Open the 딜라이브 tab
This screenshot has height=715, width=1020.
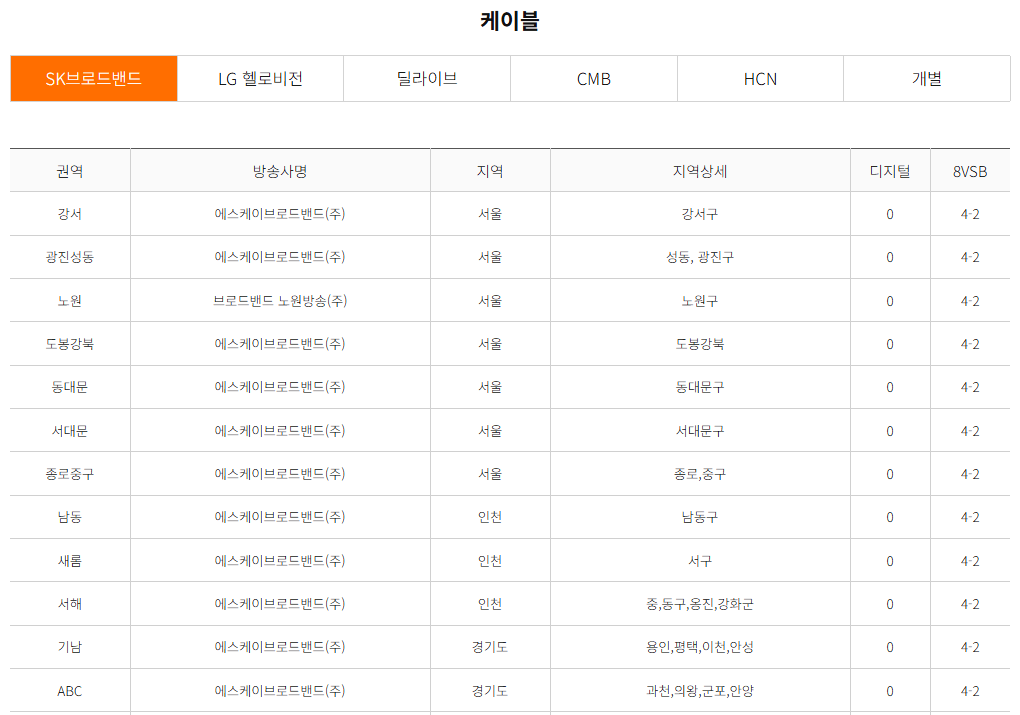coord(427,77)
